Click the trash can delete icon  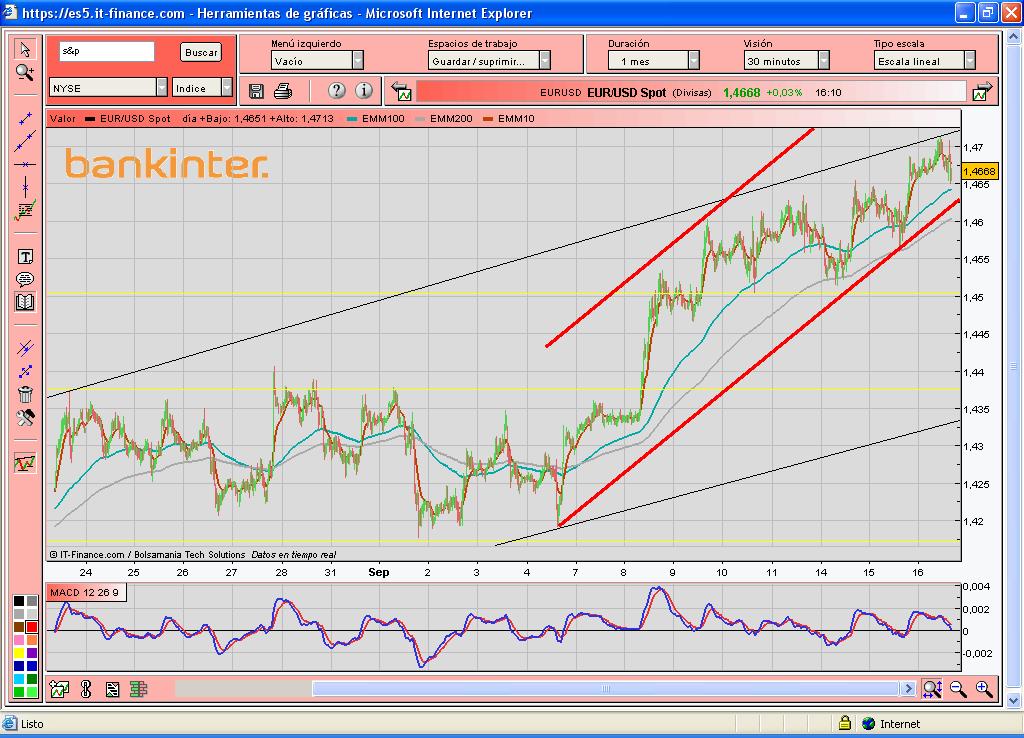click(25, 394)
